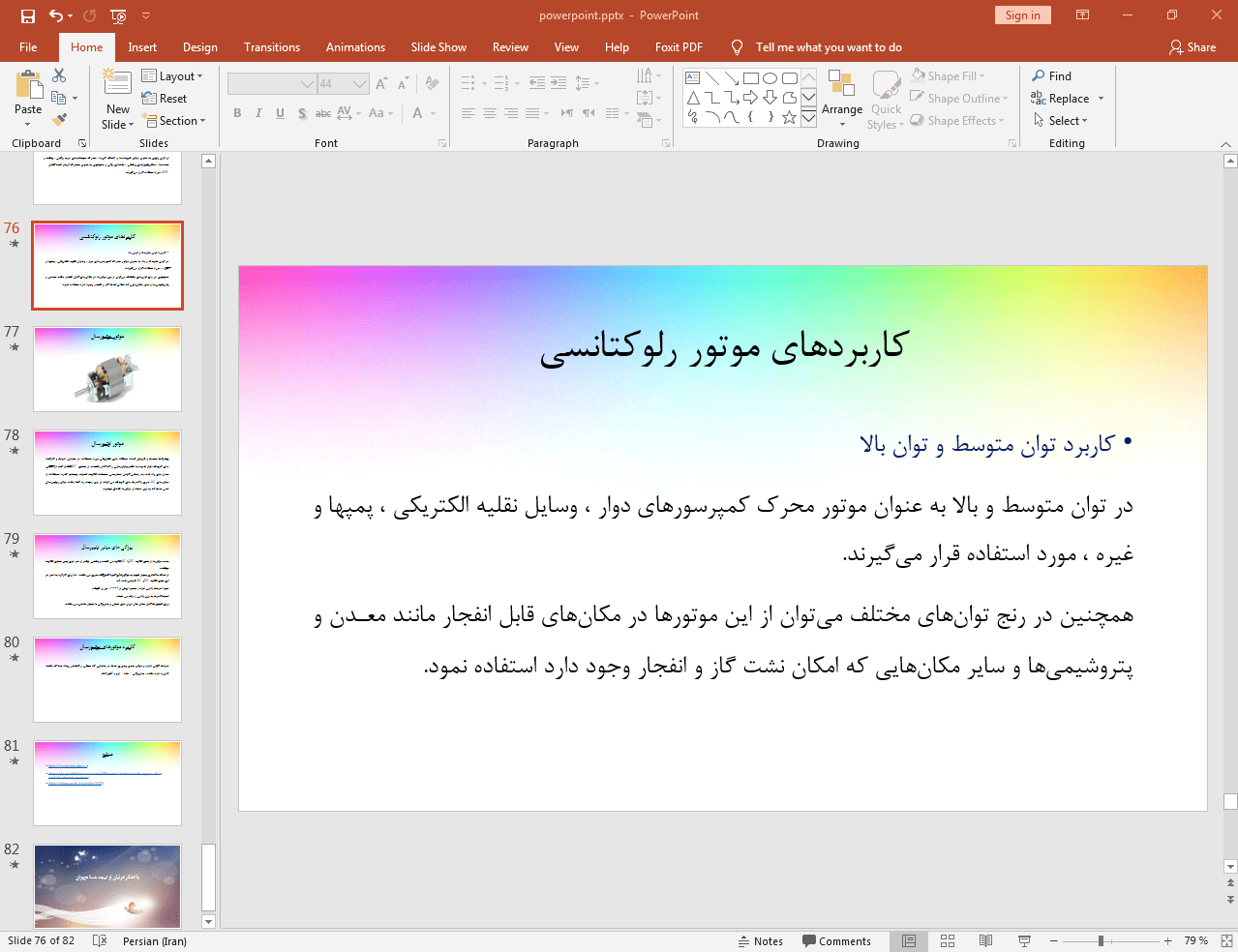The image size is (1238, 952).
Task: Click the Persian (Iran) language indicator
Action: [155, 940]
